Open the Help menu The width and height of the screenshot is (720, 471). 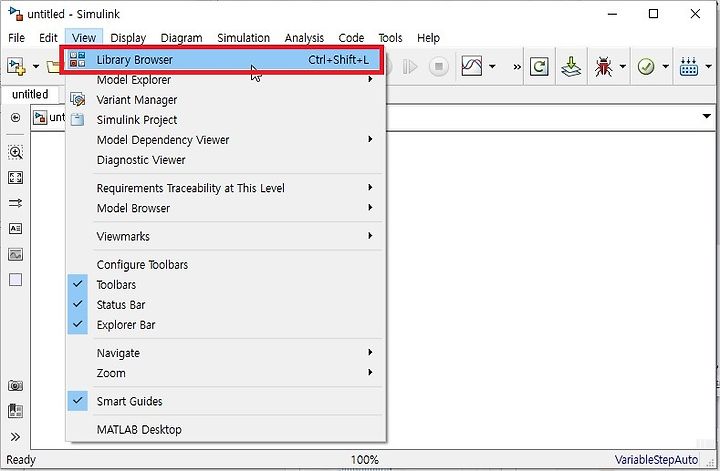point(428,38)
